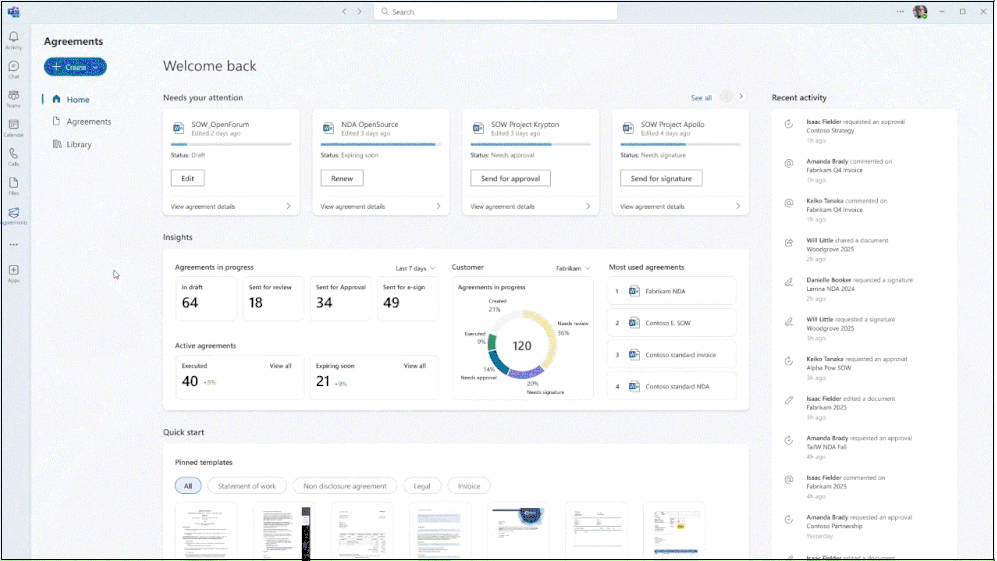Open Calls from the left rail
Screen dimensions: 997x561
pyautogui.click(x=13, y=156)
